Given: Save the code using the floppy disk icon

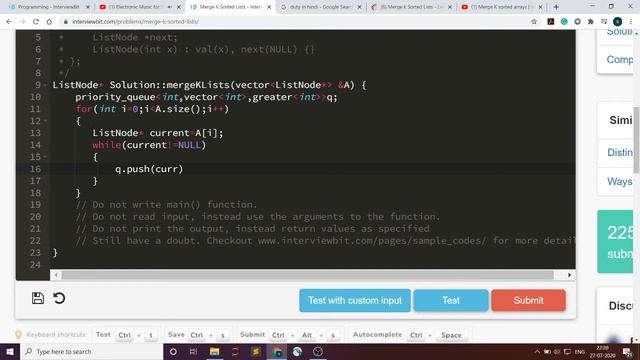Looking at the screenshot, I should coord(38,298).
